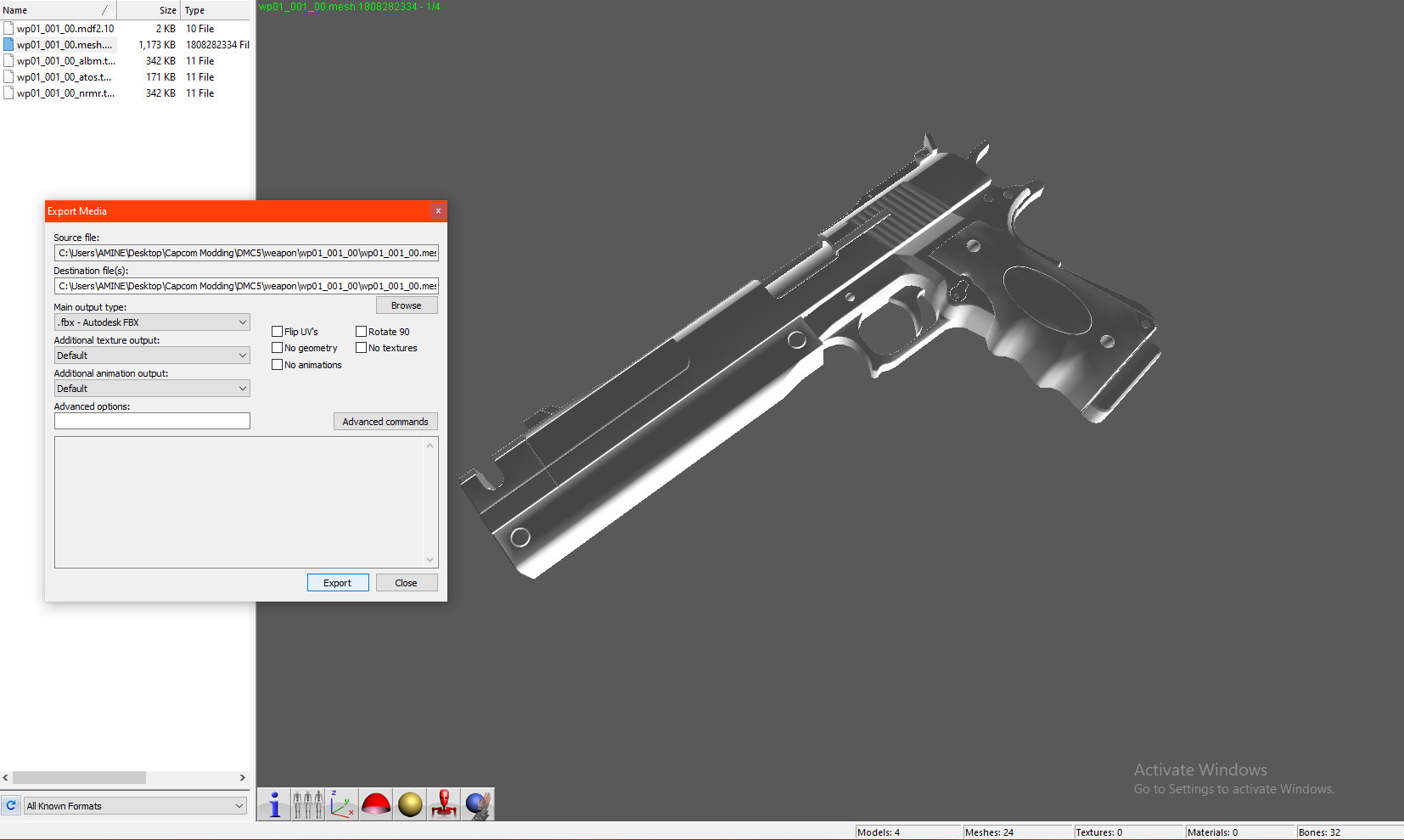Click the blue sphere with hand icon
This screenshot has height=840, width=1404.
point(477,804)
